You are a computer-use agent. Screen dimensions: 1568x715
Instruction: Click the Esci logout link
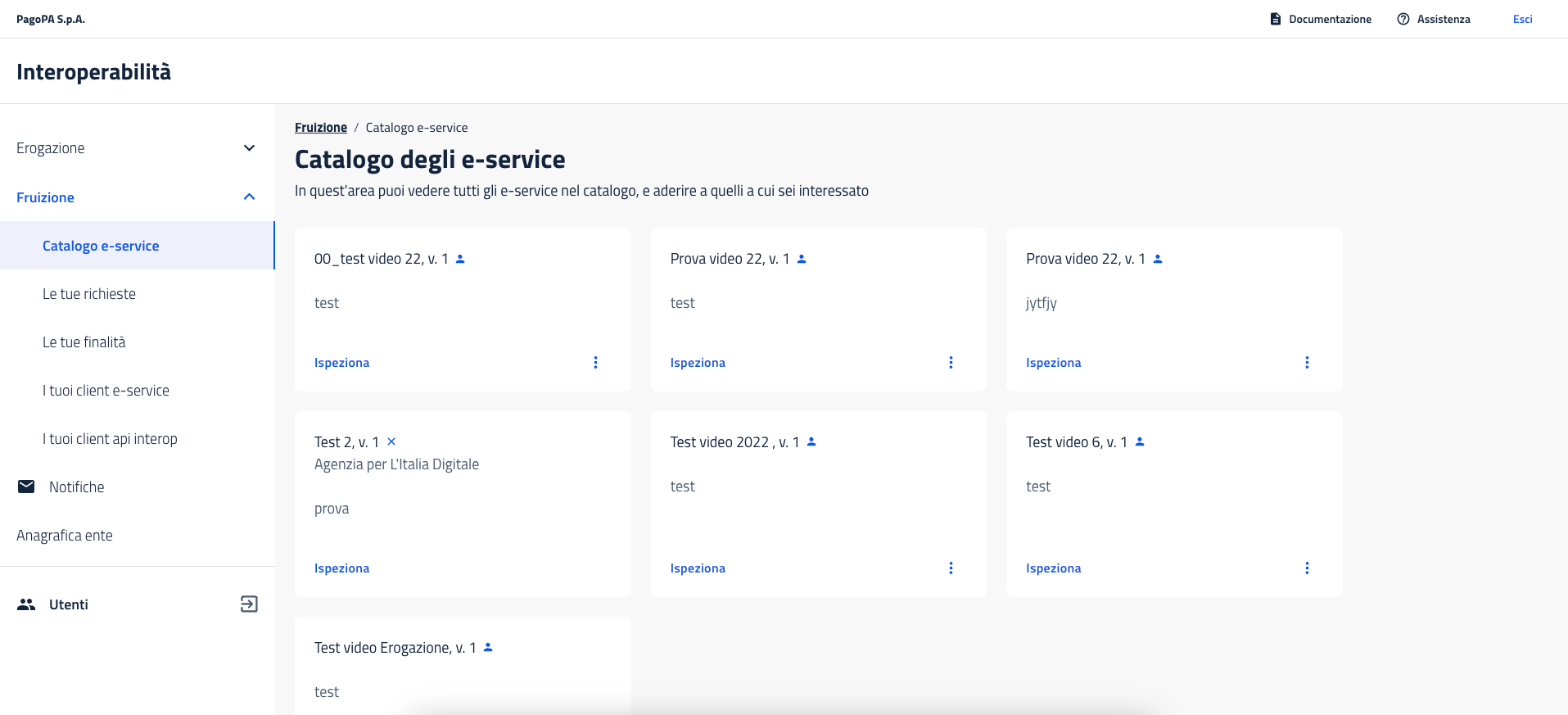point(1522,19)
